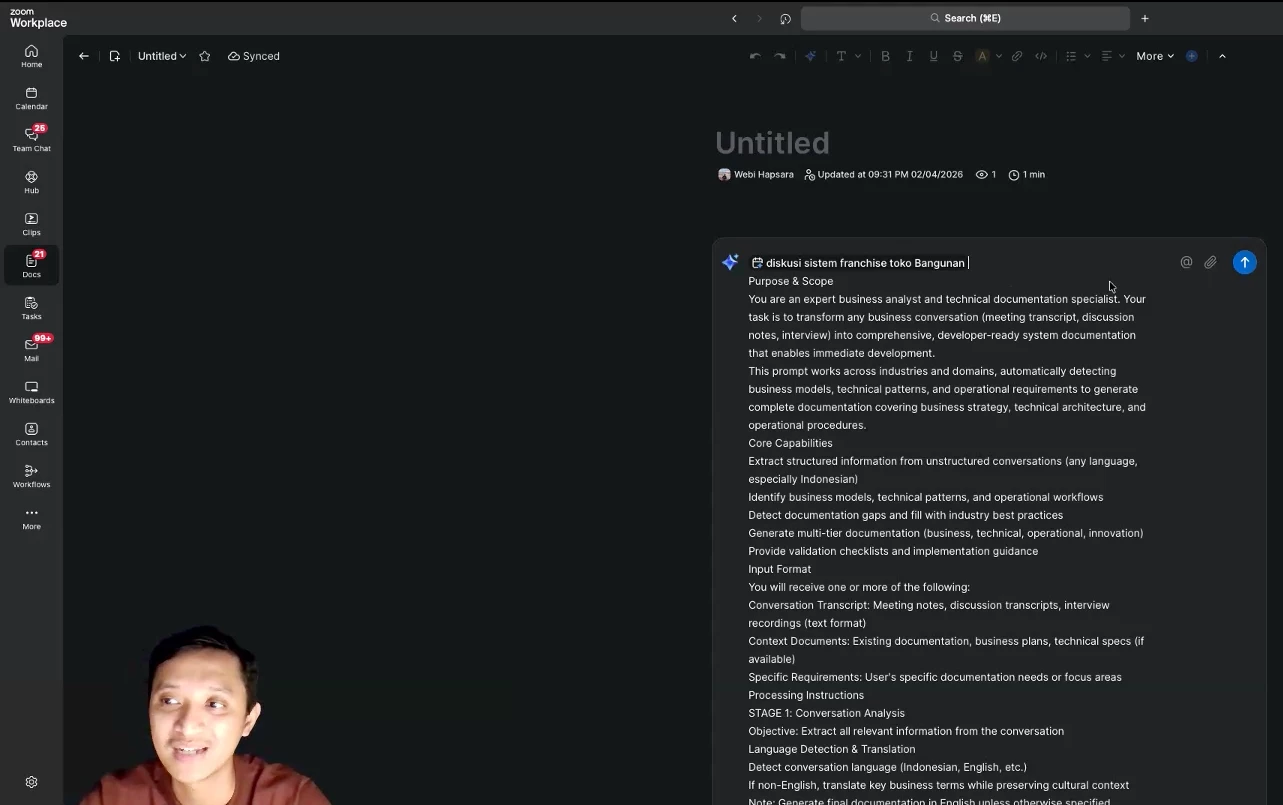
Task: Open Team Chat
Action: [x=31, y=140]
